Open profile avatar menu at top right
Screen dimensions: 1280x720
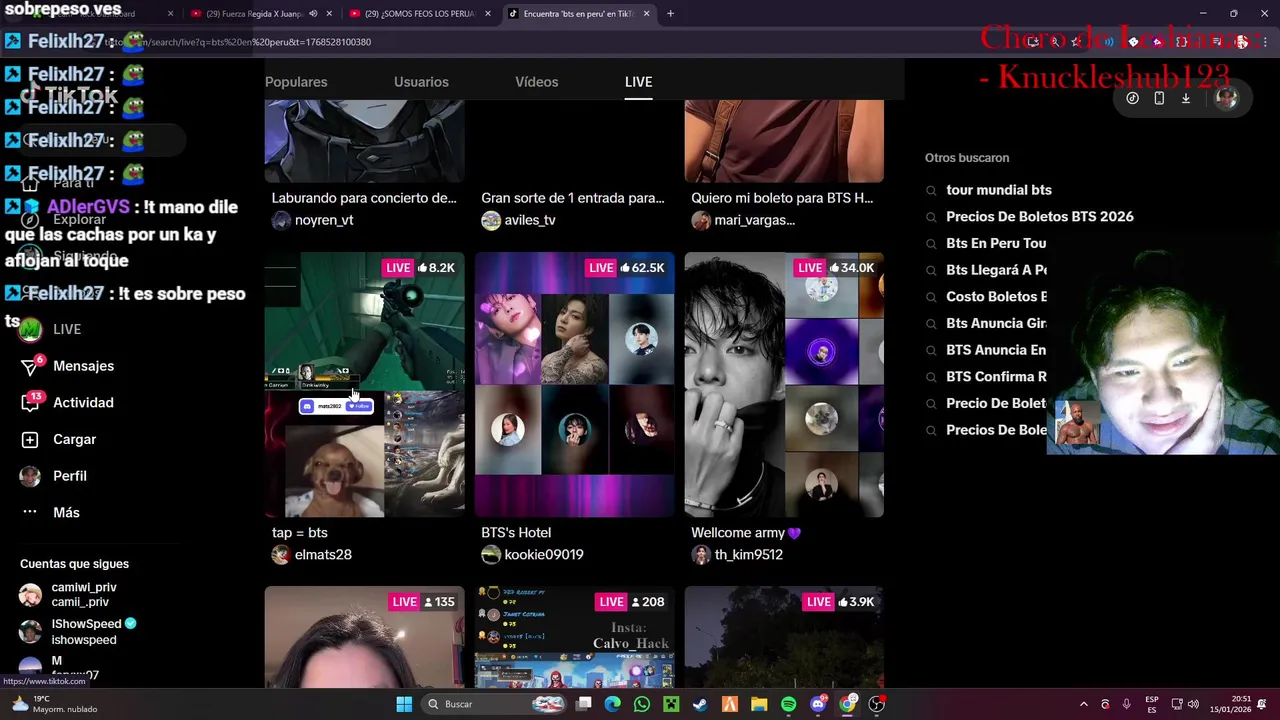[x=1227, y=98]
